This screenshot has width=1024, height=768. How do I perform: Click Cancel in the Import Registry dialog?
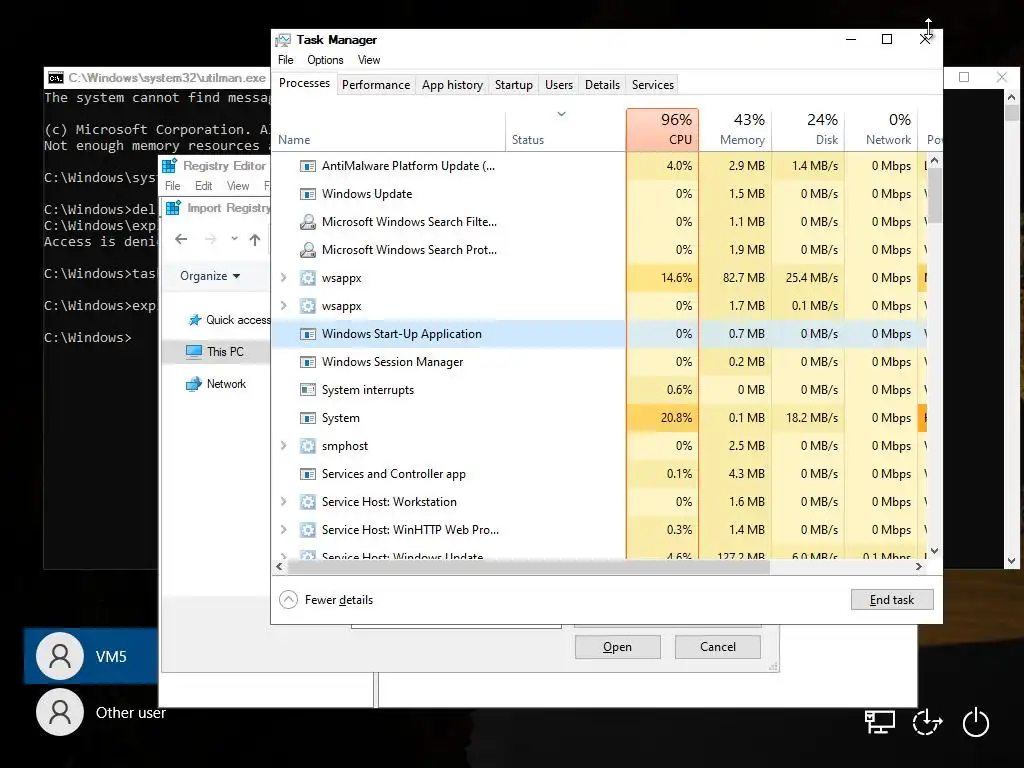point(718,647)
